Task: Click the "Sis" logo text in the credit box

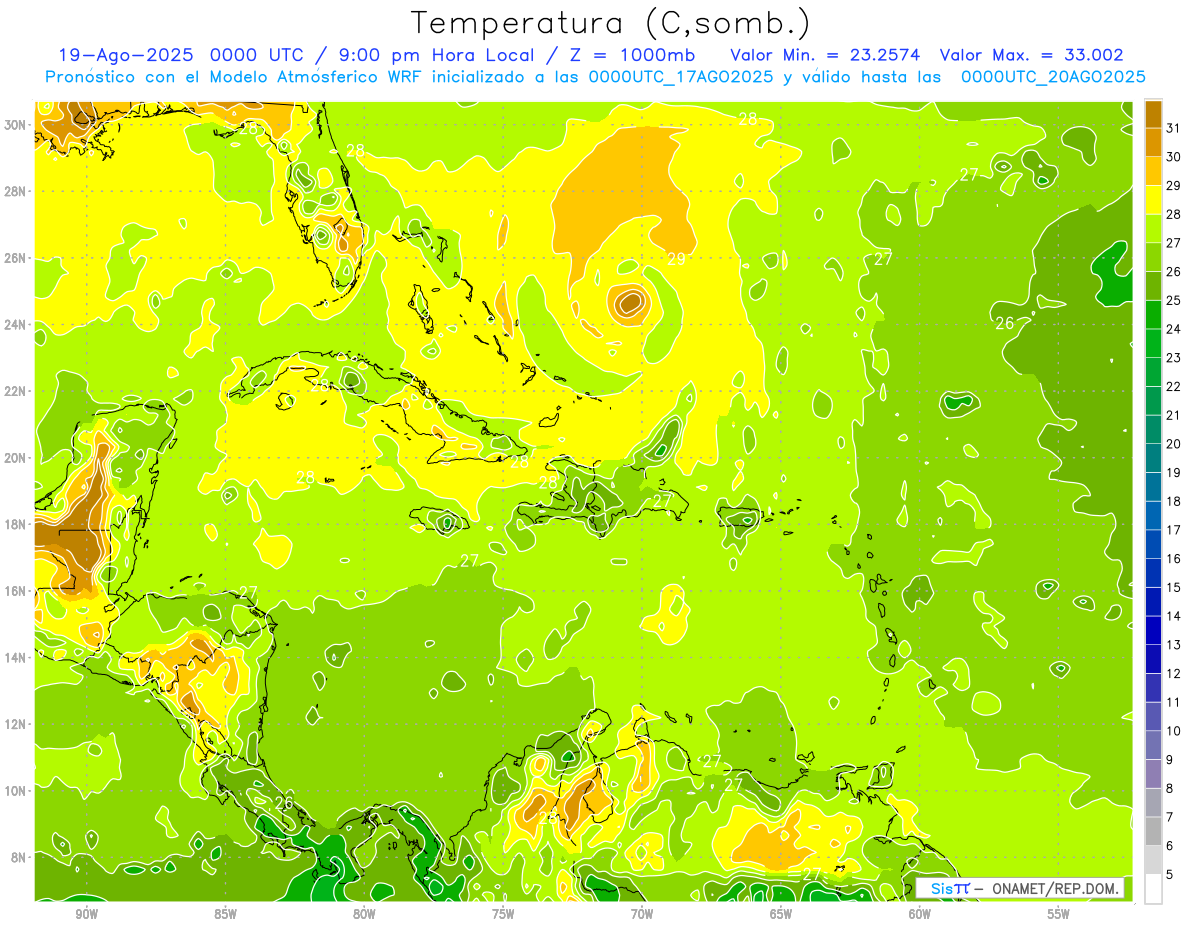Action: coord(941,888)
